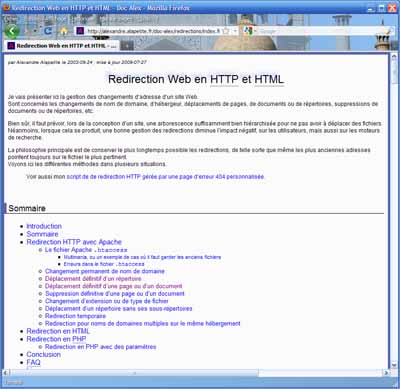Open Suppression définitive d'une page link

coord(115,294)
